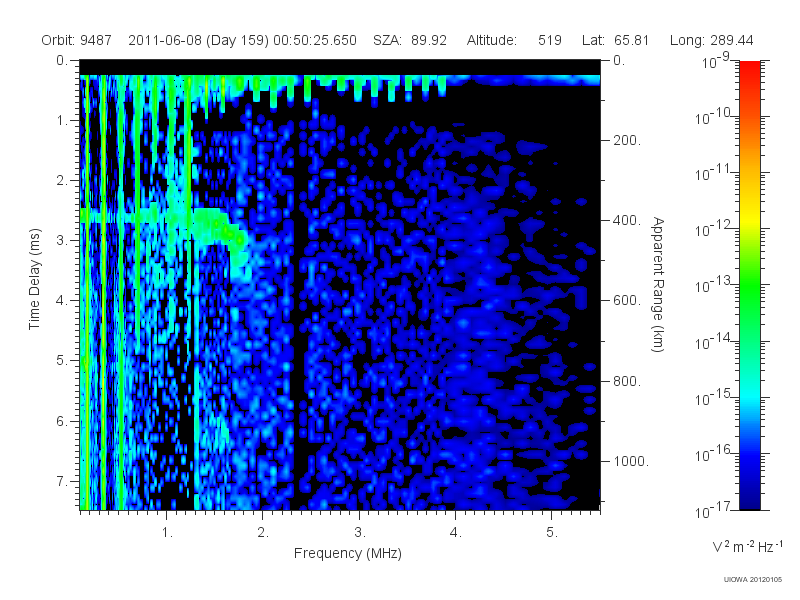The width and height of the screenshot is (800, 600).
Task: Click the 'Orbit: 9487' header text
Action: click(x=77, y=40)
